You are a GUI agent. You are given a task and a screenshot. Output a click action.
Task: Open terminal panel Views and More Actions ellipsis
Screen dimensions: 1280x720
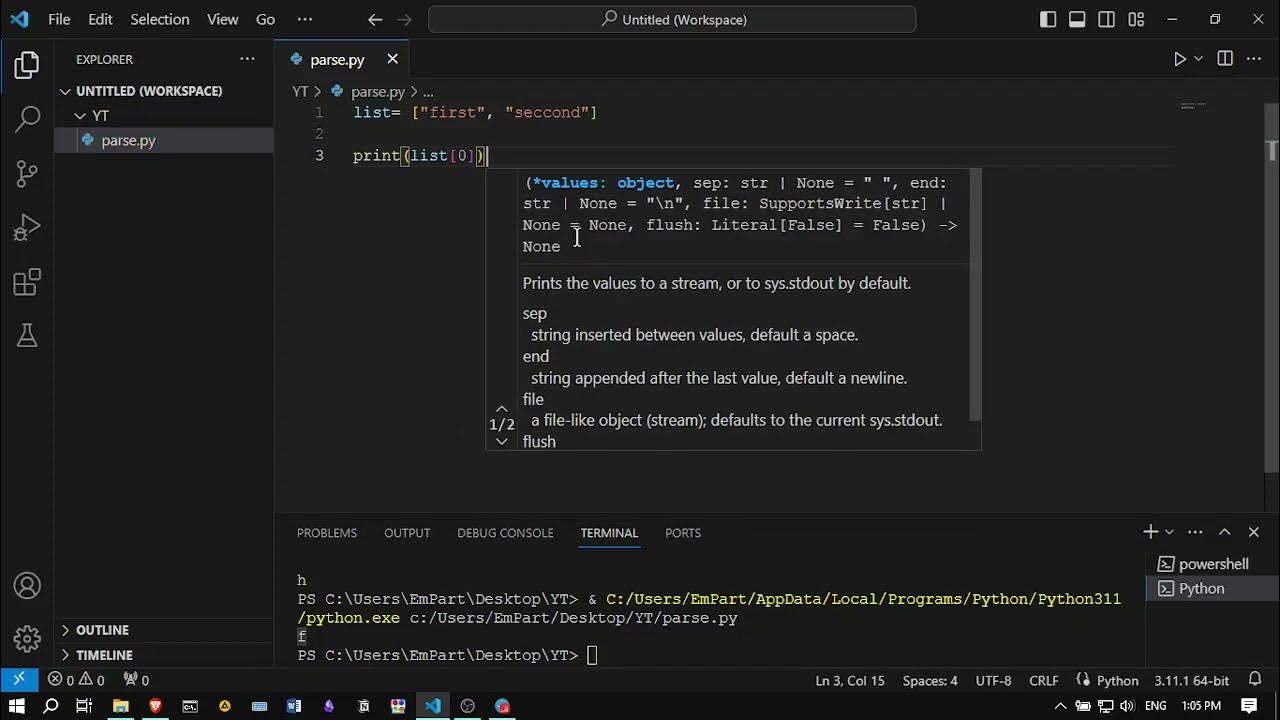1195,532
